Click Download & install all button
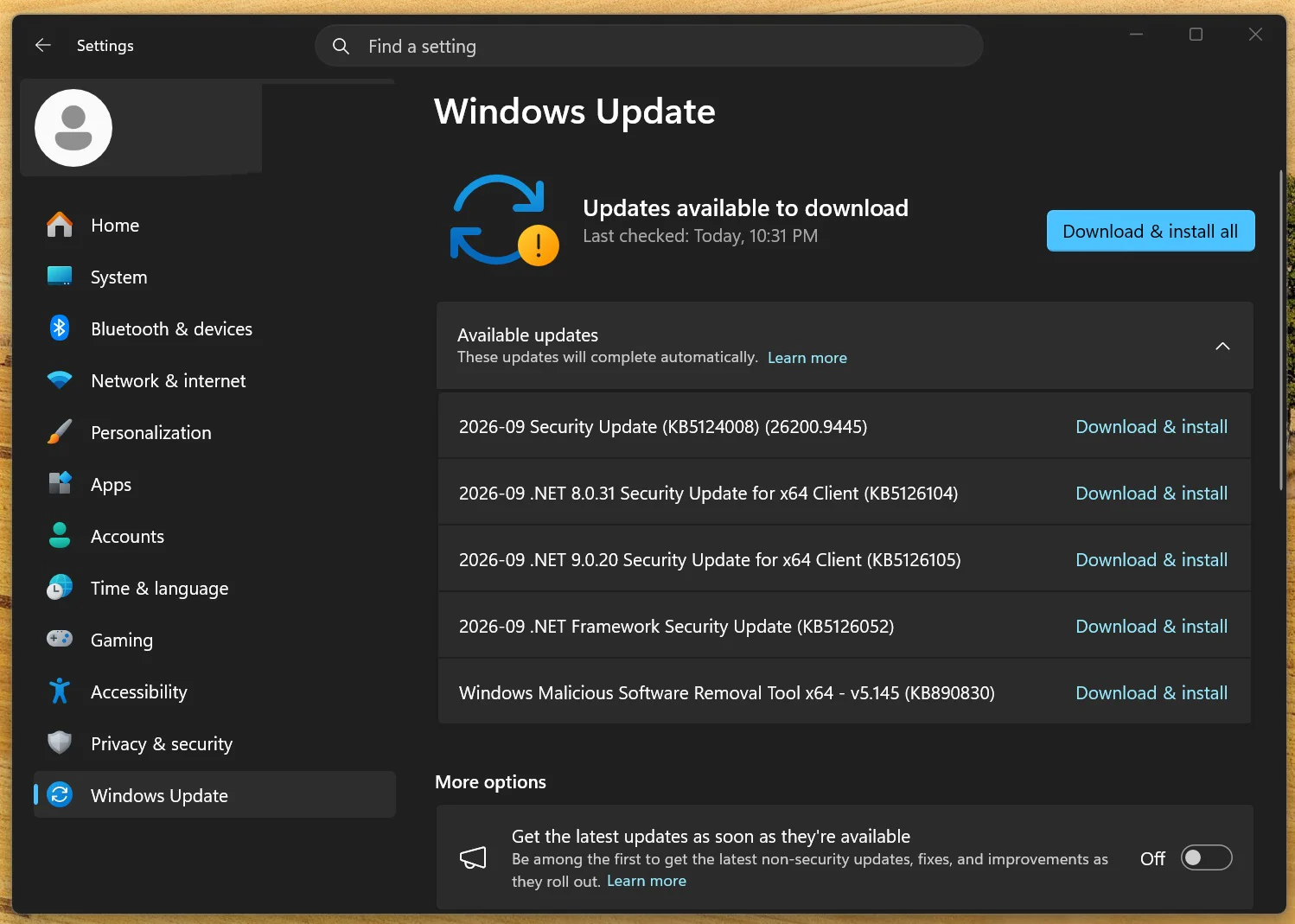 click(1151, 231)
